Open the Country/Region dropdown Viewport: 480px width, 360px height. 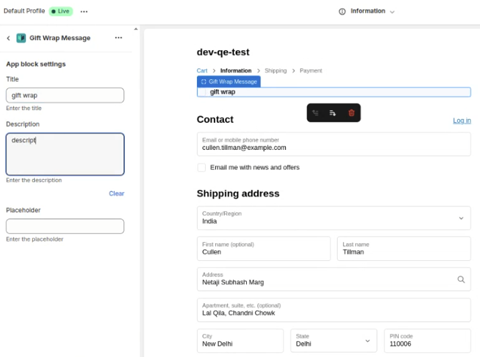coord(334,218)
